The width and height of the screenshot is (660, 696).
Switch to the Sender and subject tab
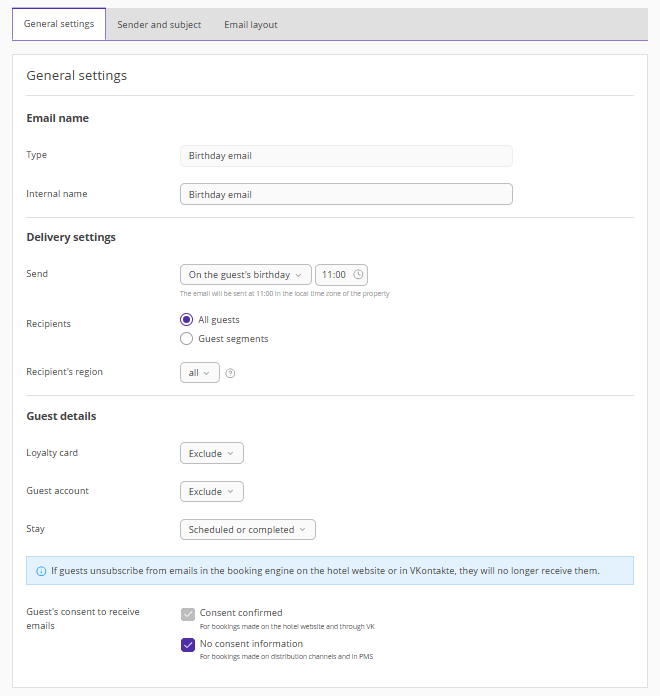[x=159, y=25]
